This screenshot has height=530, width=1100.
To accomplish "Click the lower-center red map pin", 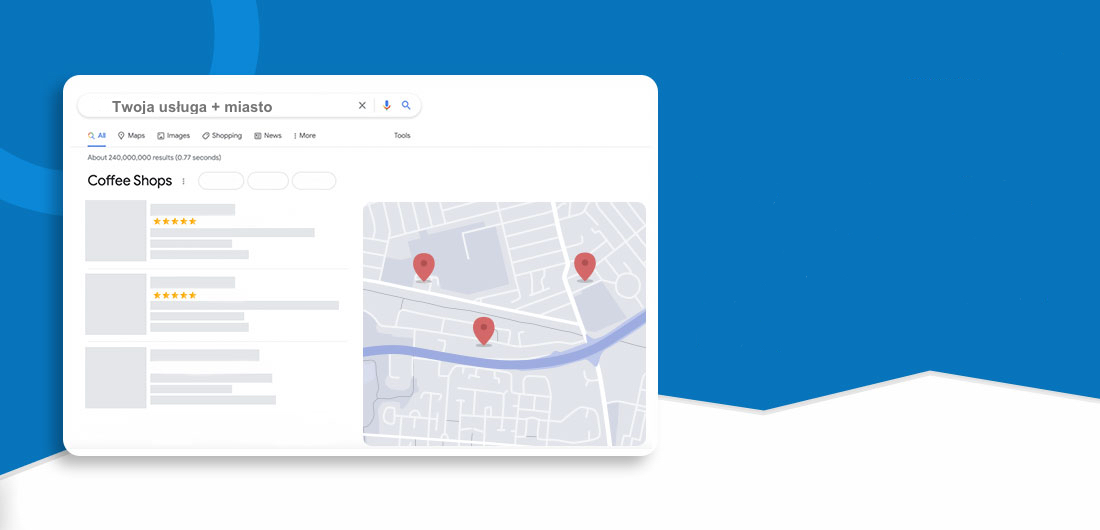I will [x=484, y=330].
